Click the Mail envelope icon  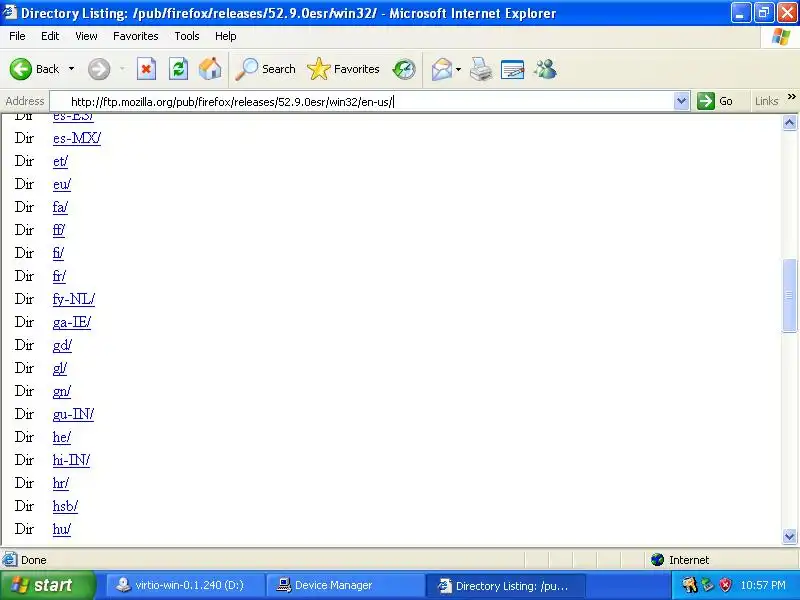pyautogui.click(x=442, y=69)
